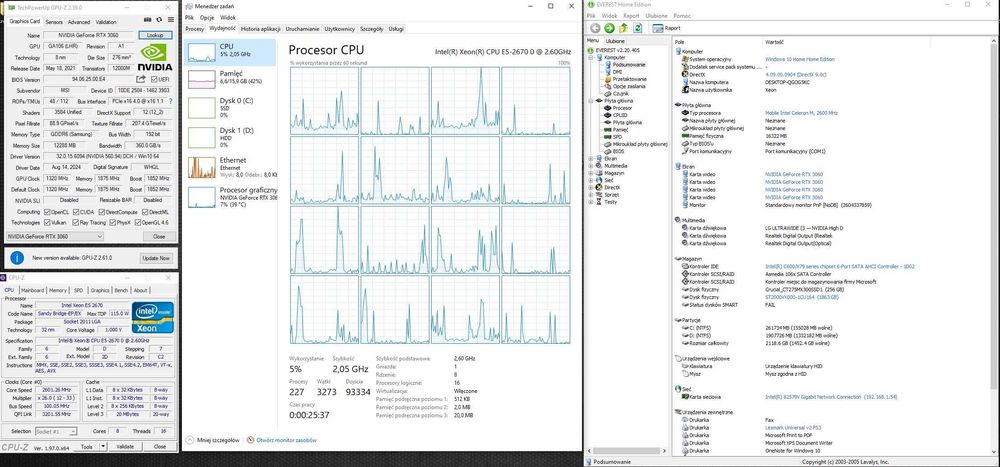Switch to Sensors tab in GPU-Z
1000x467 pixels.
pos(54,22)
